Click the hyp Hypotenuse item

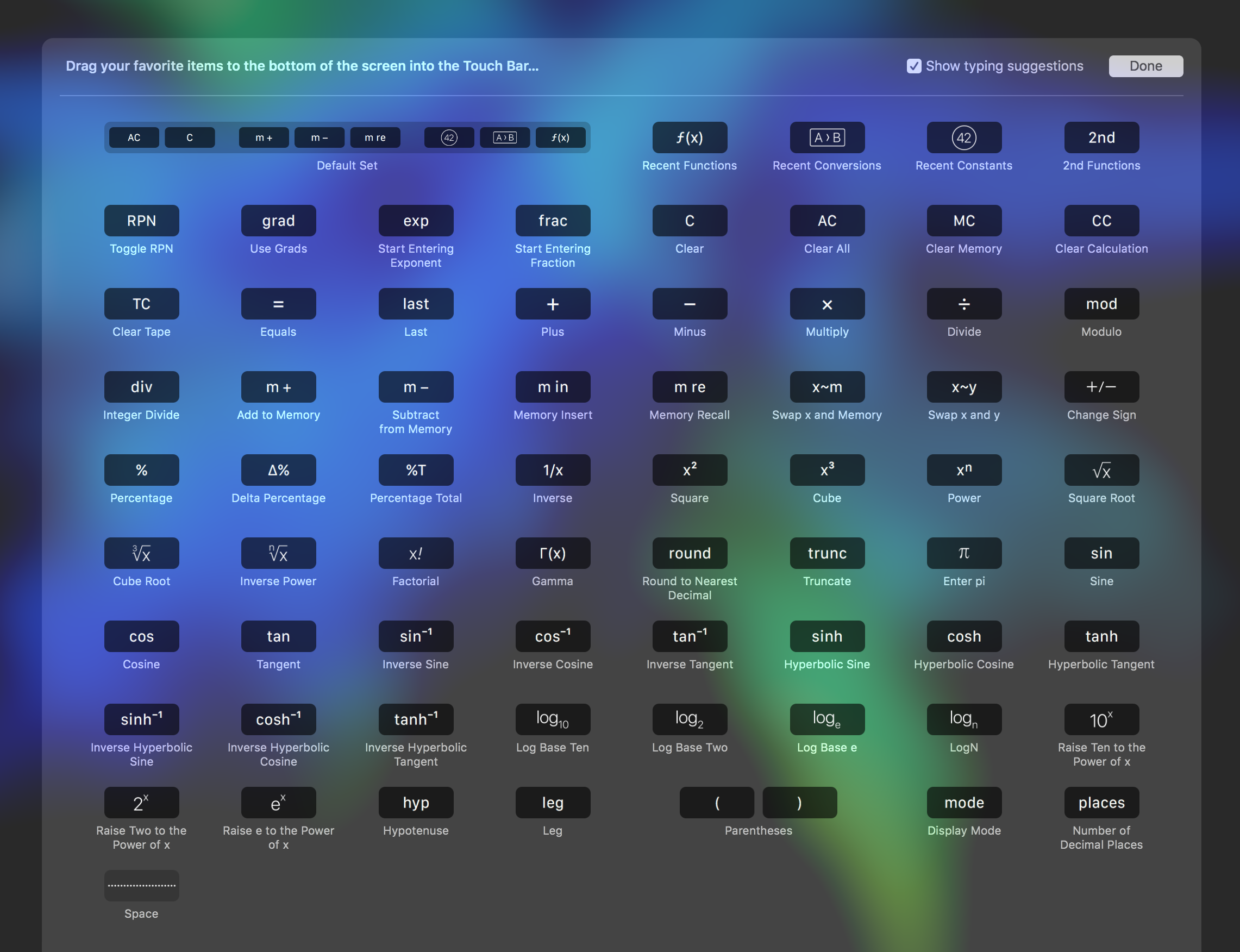(x=415, y=803)
